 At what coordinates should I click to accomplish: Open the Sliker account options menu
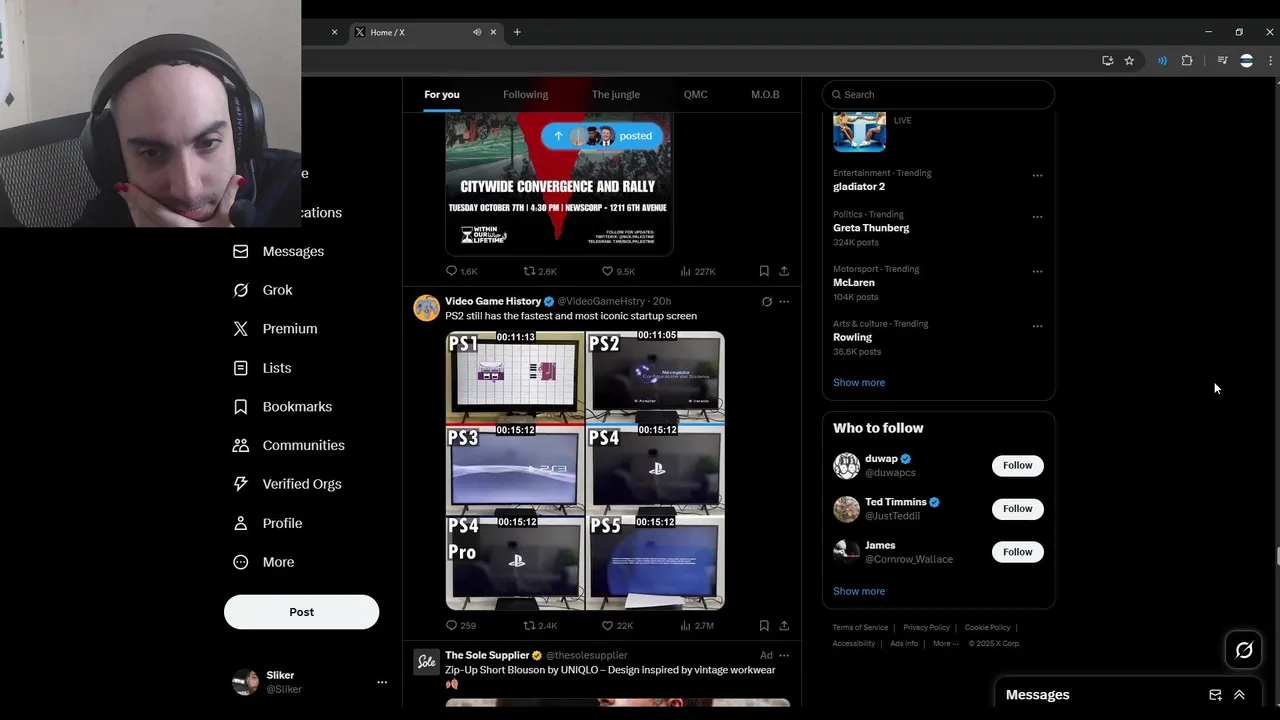tap(381, 682)
